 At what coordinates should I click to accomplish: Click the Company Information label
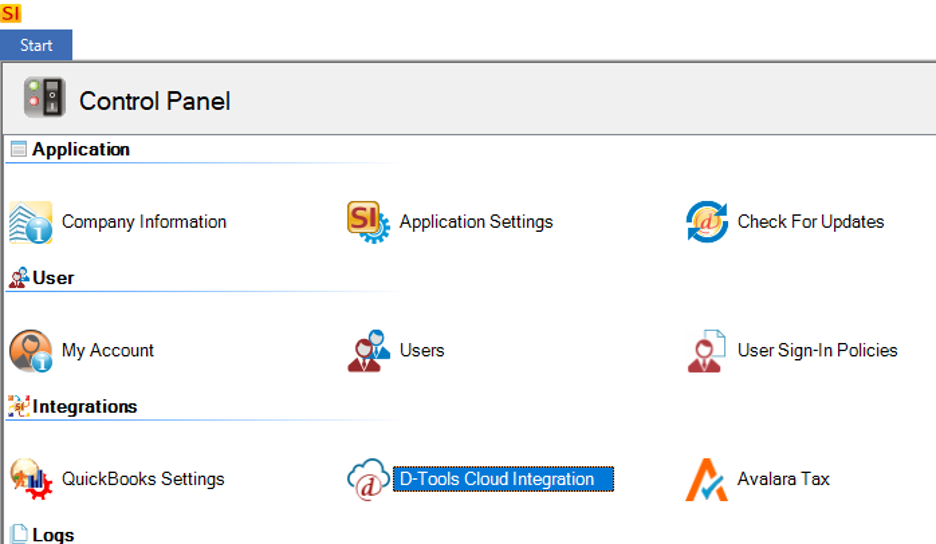(144, 222)
